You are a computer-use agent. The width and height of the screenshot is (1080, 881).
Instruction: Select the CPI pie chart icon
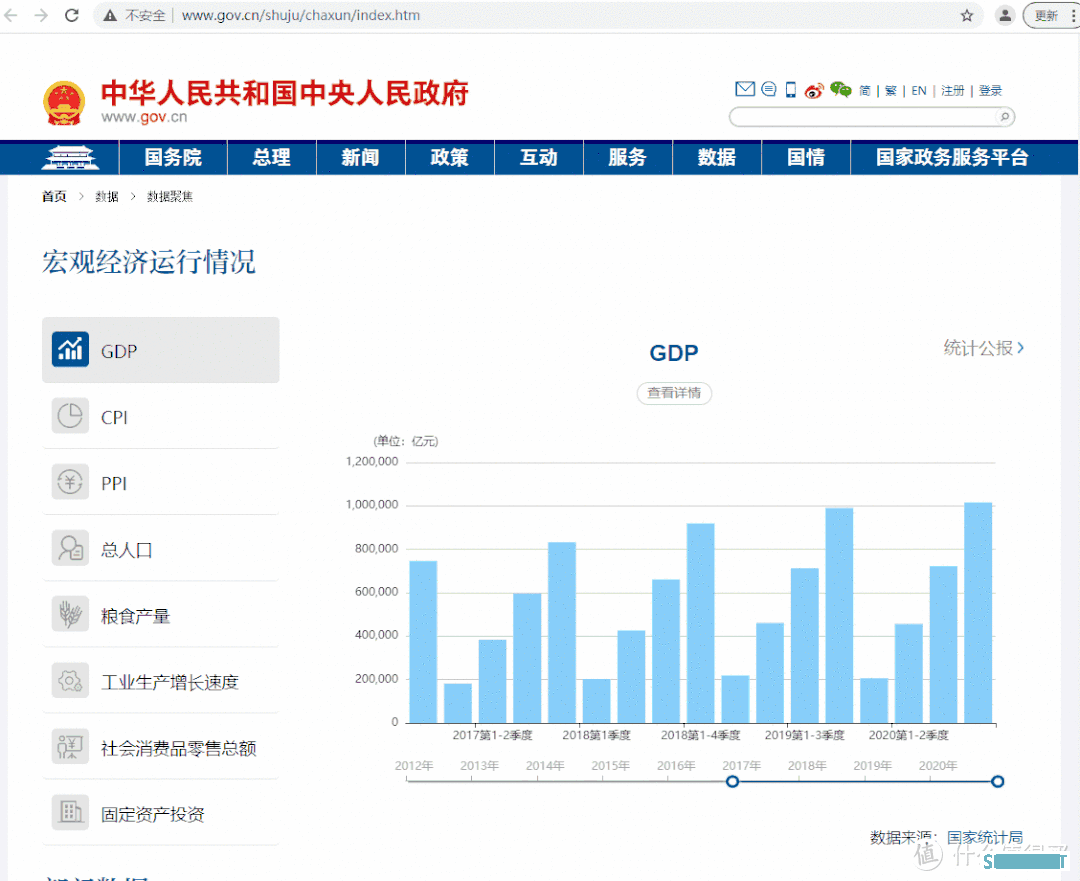70,416
